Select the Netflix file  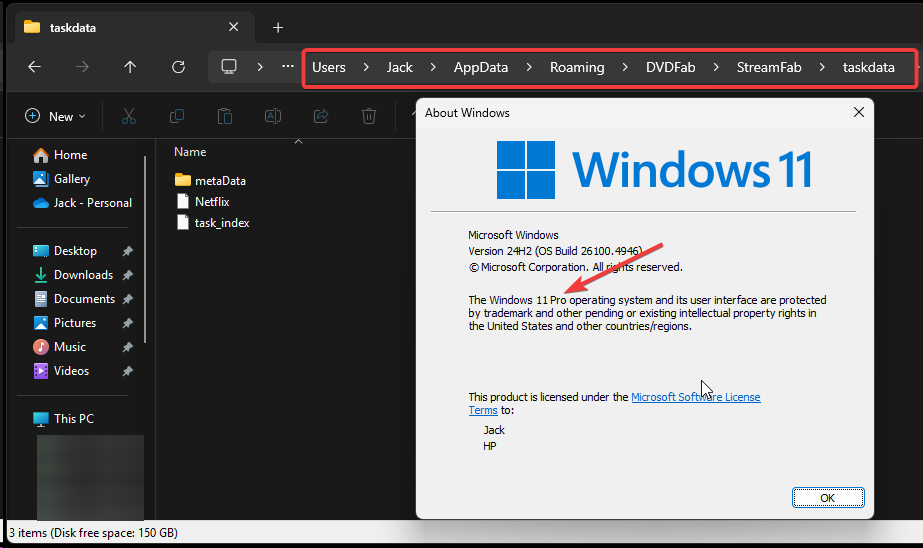(211, 201)
